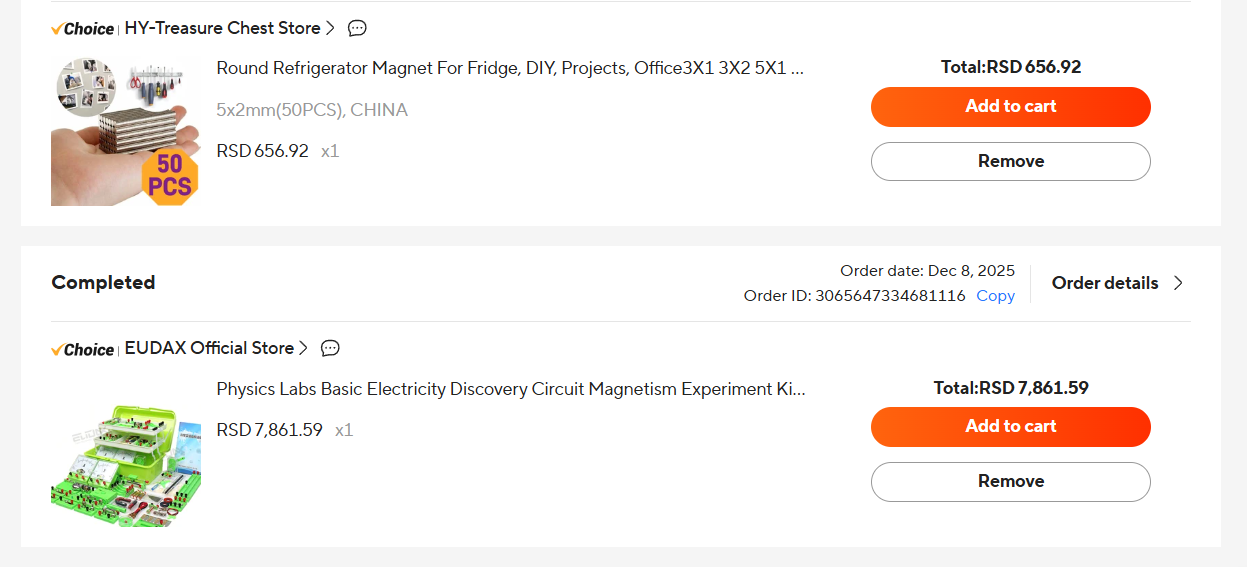Image resolution: width=1247 pixels, height=567 pixels.
Task: Visit the EUDAX Official Store page
Action: pos(209,348)
